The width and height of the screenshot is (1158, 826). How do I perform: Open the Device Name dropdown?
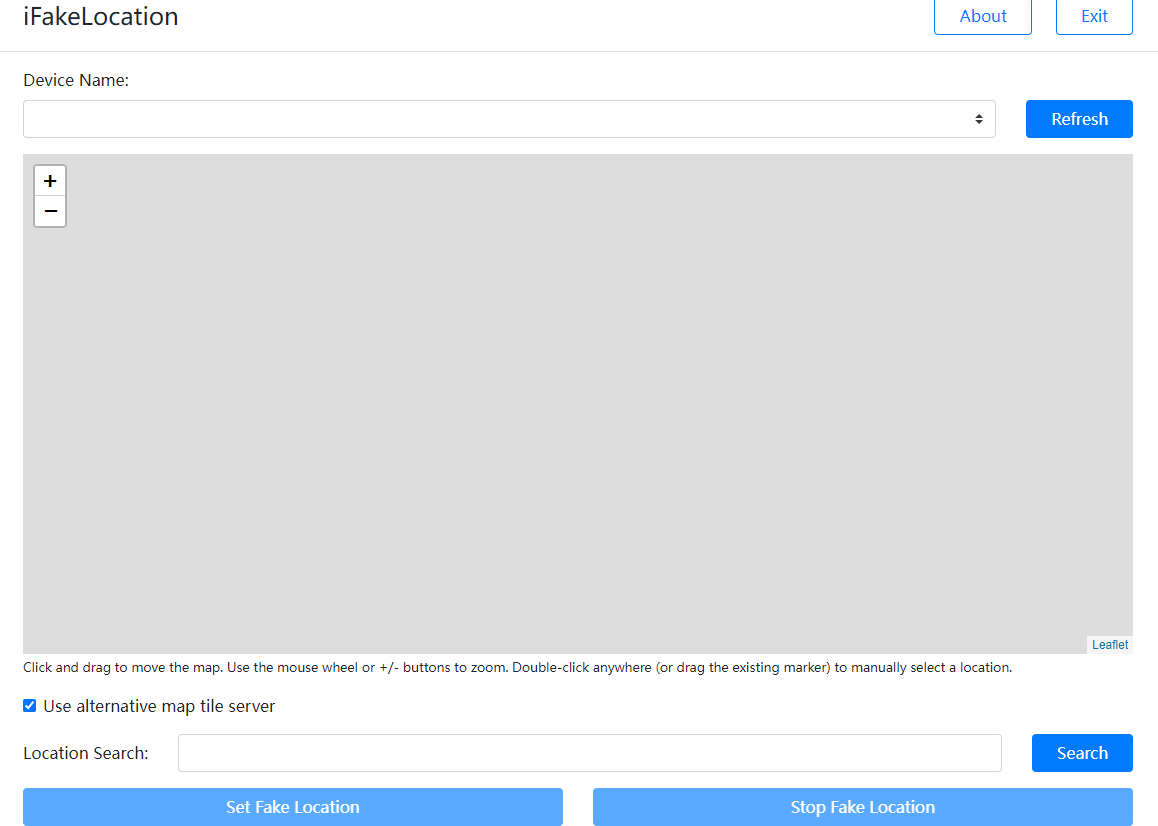pyautogui.click(x=509, y=119)
